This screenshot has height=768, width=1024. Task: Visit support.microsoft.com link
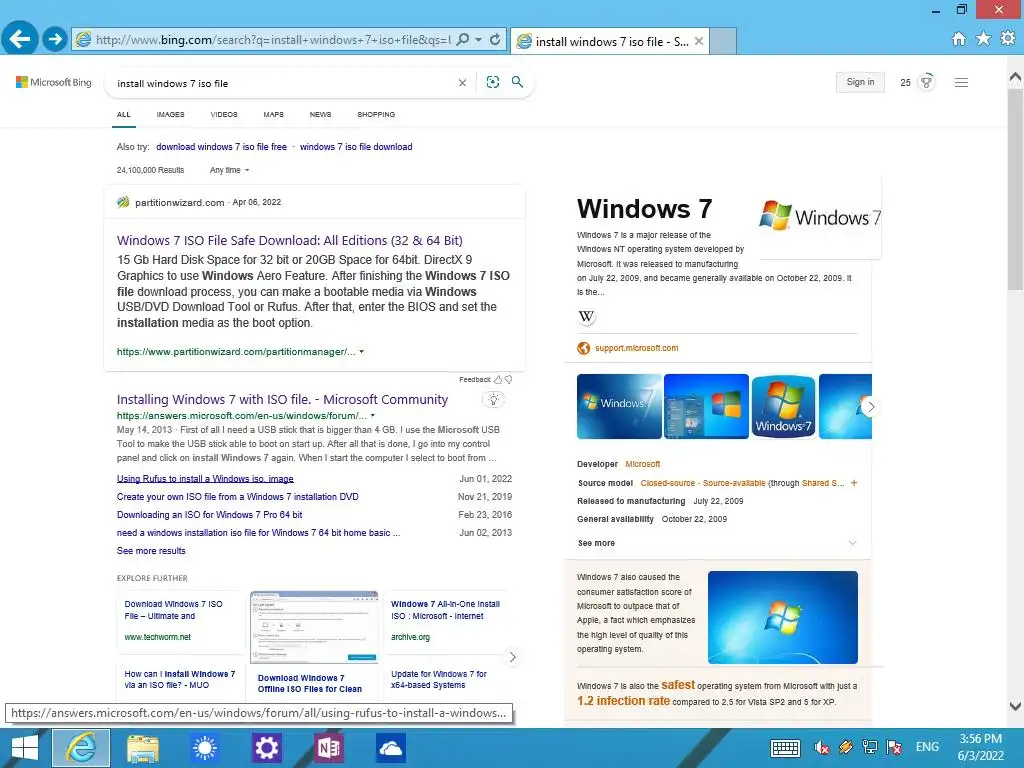(x=636, y=348)
